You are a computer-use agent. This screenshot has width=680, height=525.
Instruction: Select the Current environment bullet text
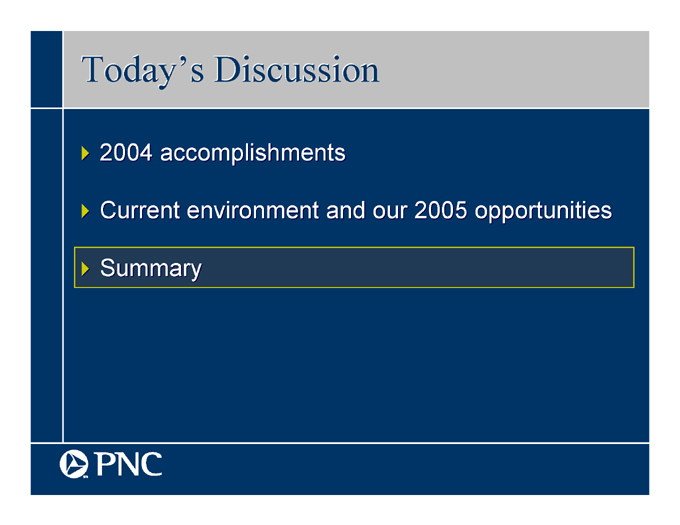pos(356,211)
